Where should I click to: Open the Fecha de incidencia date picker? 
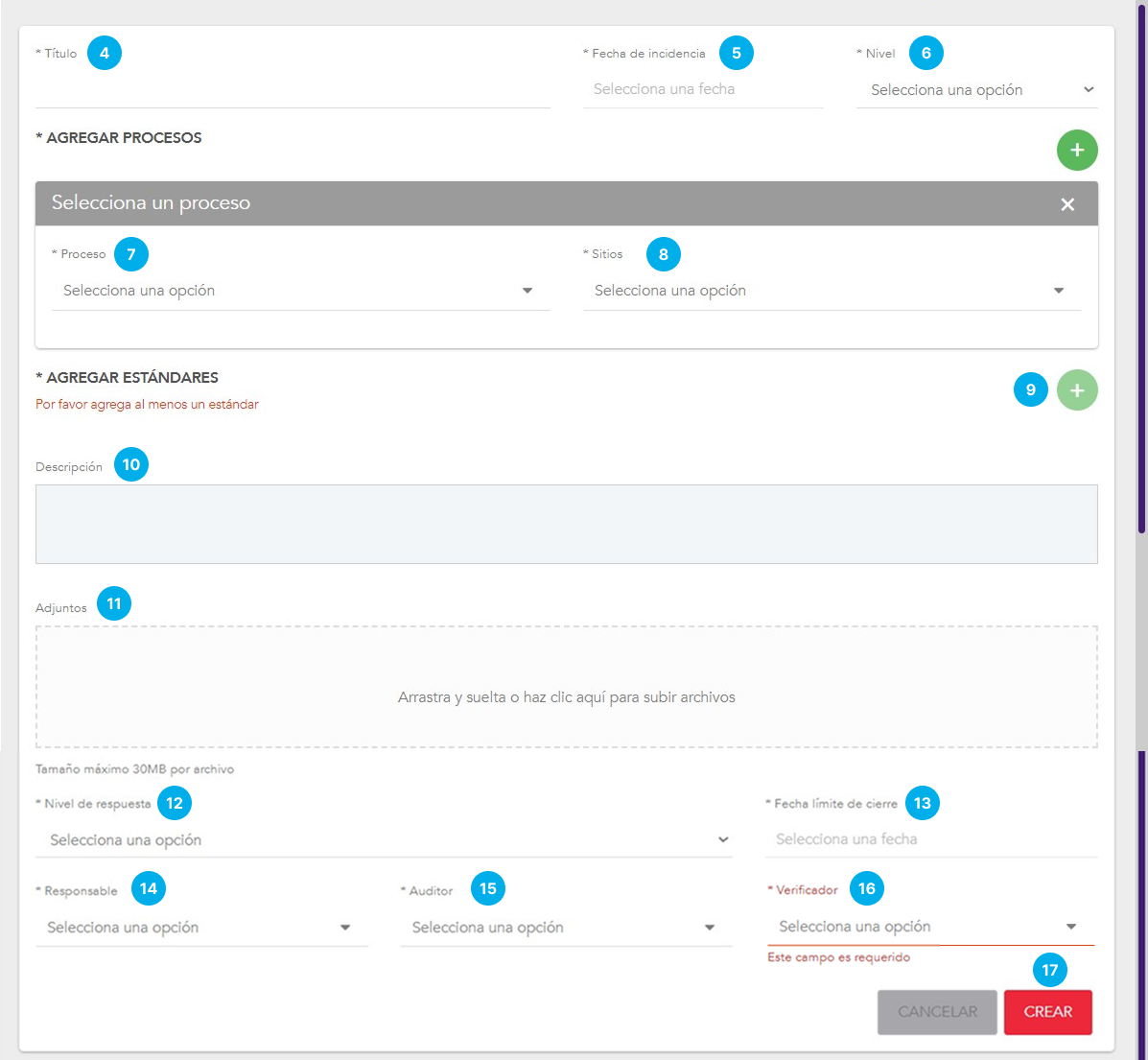tap(702, 89)
